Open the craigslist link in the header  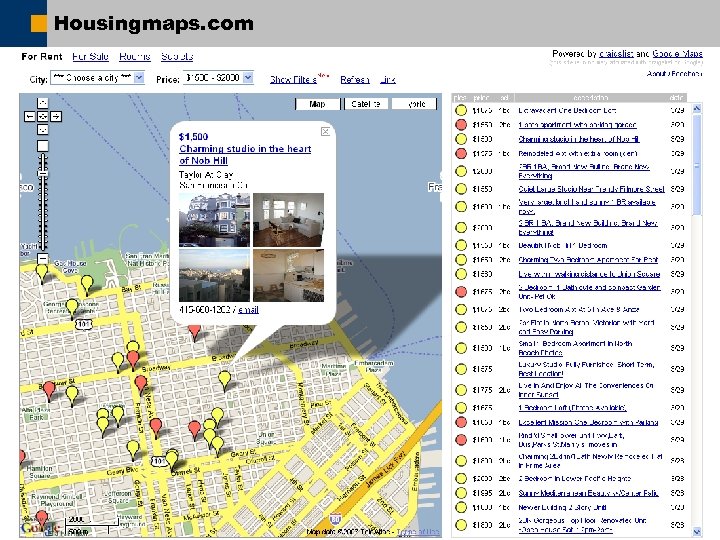click(616, 54)
